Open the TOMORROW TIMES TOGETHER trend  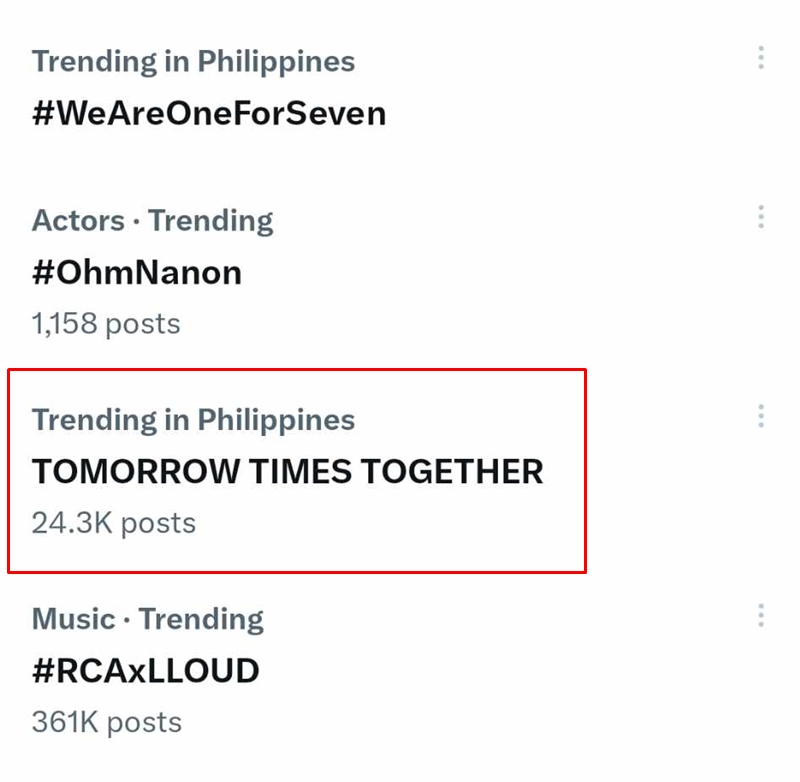(x=287, y=471)
